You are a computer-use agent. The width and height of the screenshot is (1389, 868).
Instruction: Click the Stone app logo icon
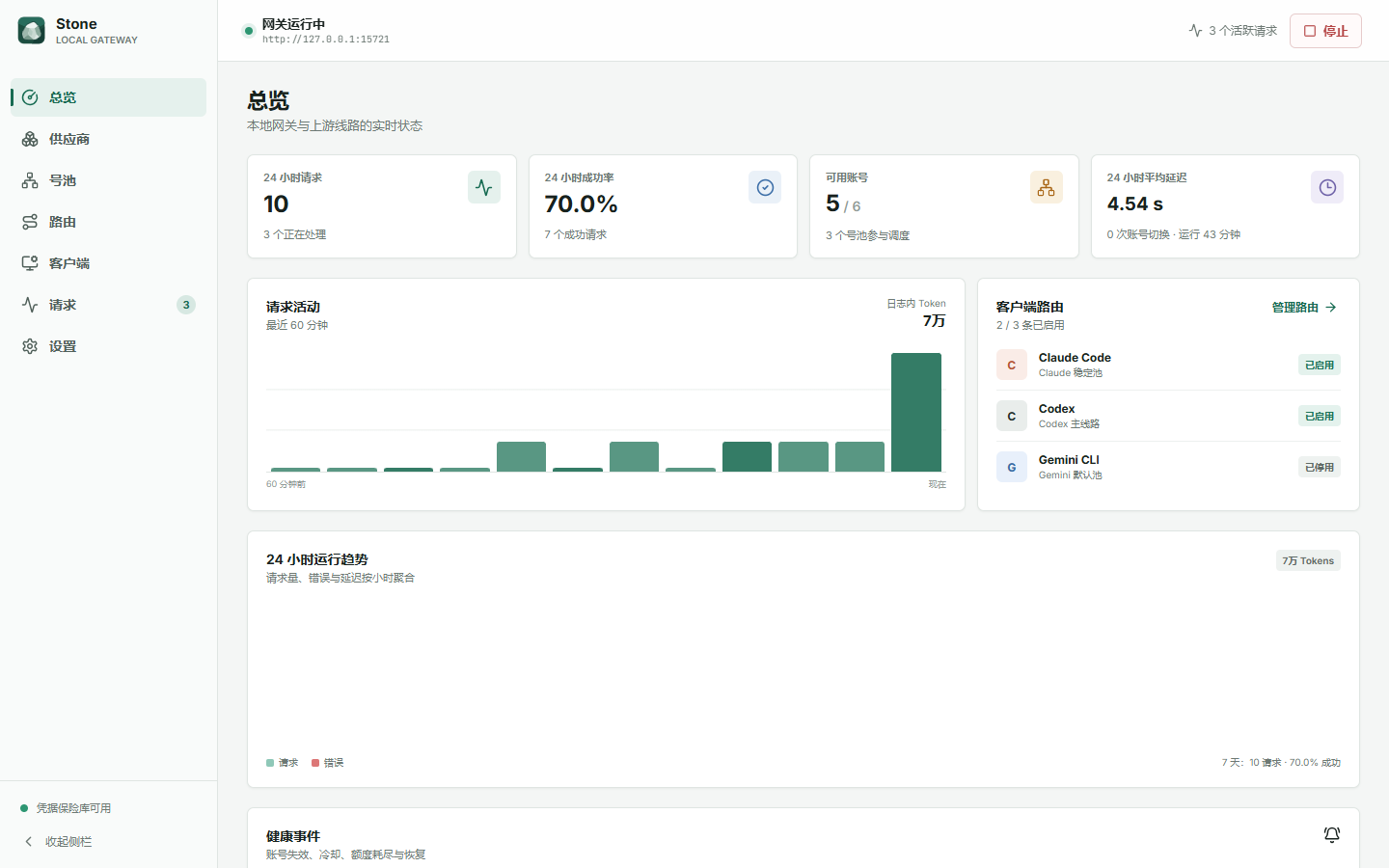(32, 31)
